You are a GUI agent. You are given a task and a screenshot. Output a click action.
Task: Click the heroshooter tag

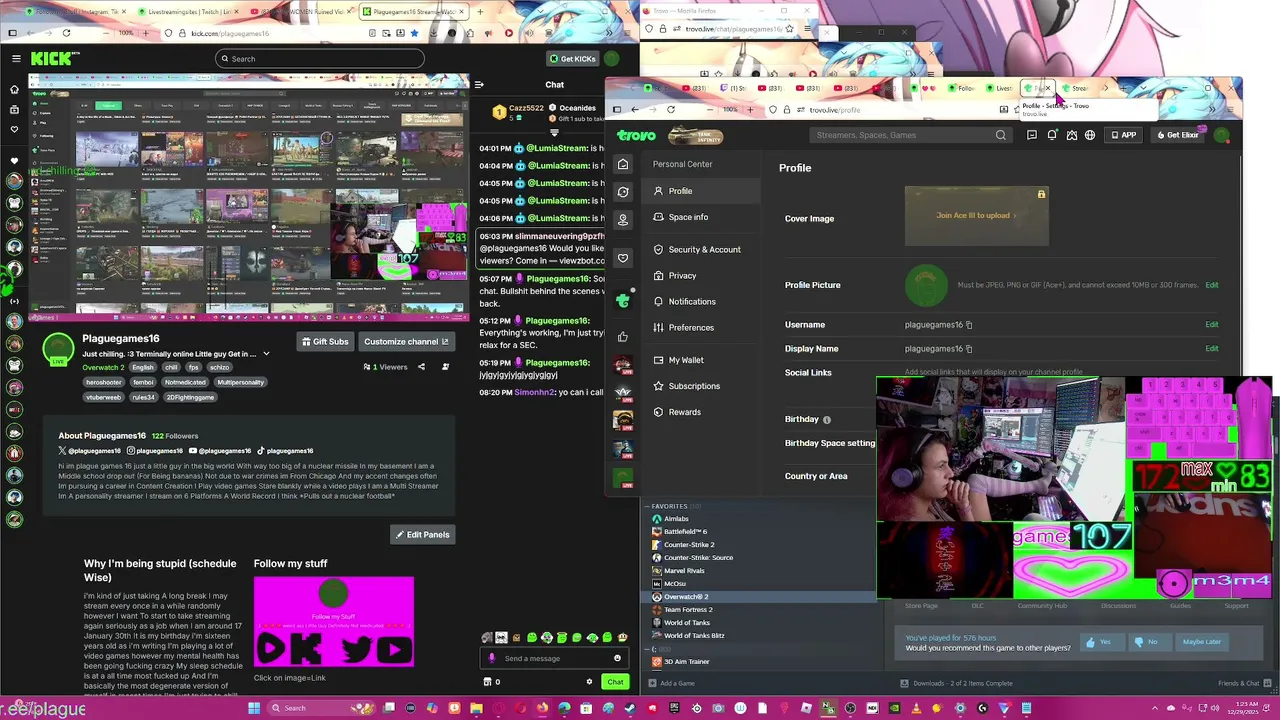104,382
